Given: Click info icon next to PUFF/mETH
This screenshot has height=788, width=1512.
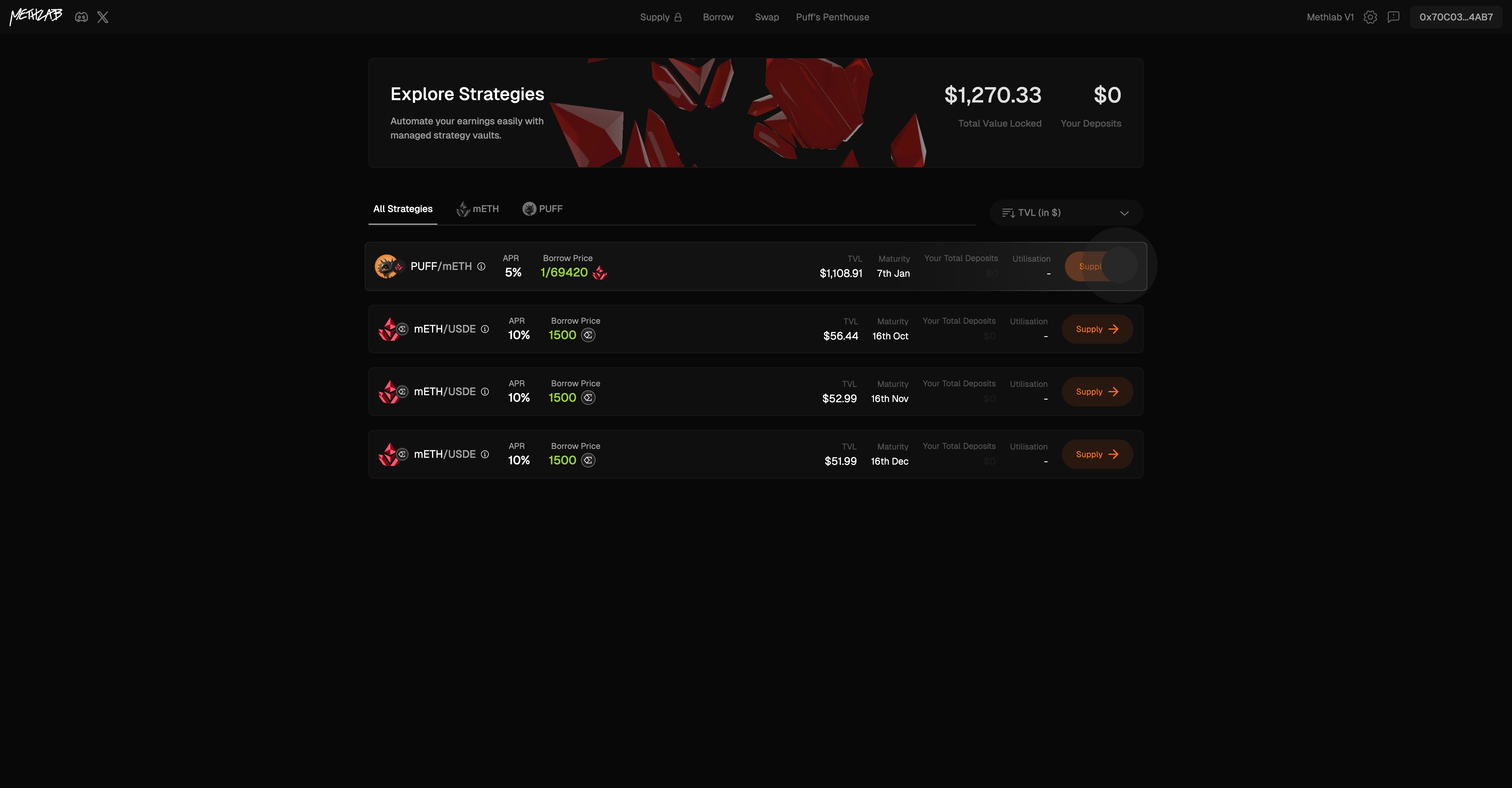Looking at the screenshot, I should tap(481, 267).
